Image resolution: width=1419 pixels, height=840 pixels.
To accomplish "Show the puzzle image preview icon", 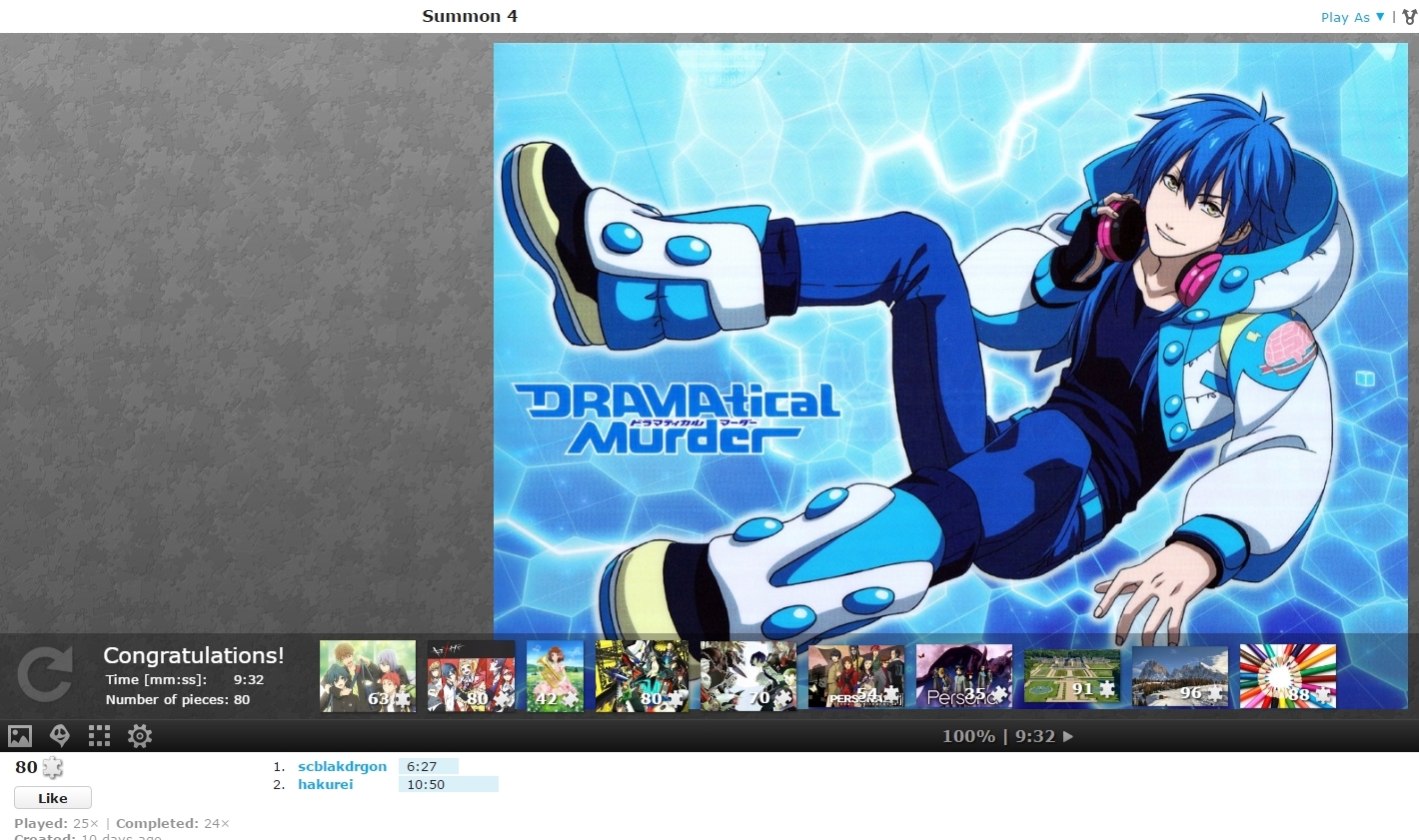I will 20,737.
